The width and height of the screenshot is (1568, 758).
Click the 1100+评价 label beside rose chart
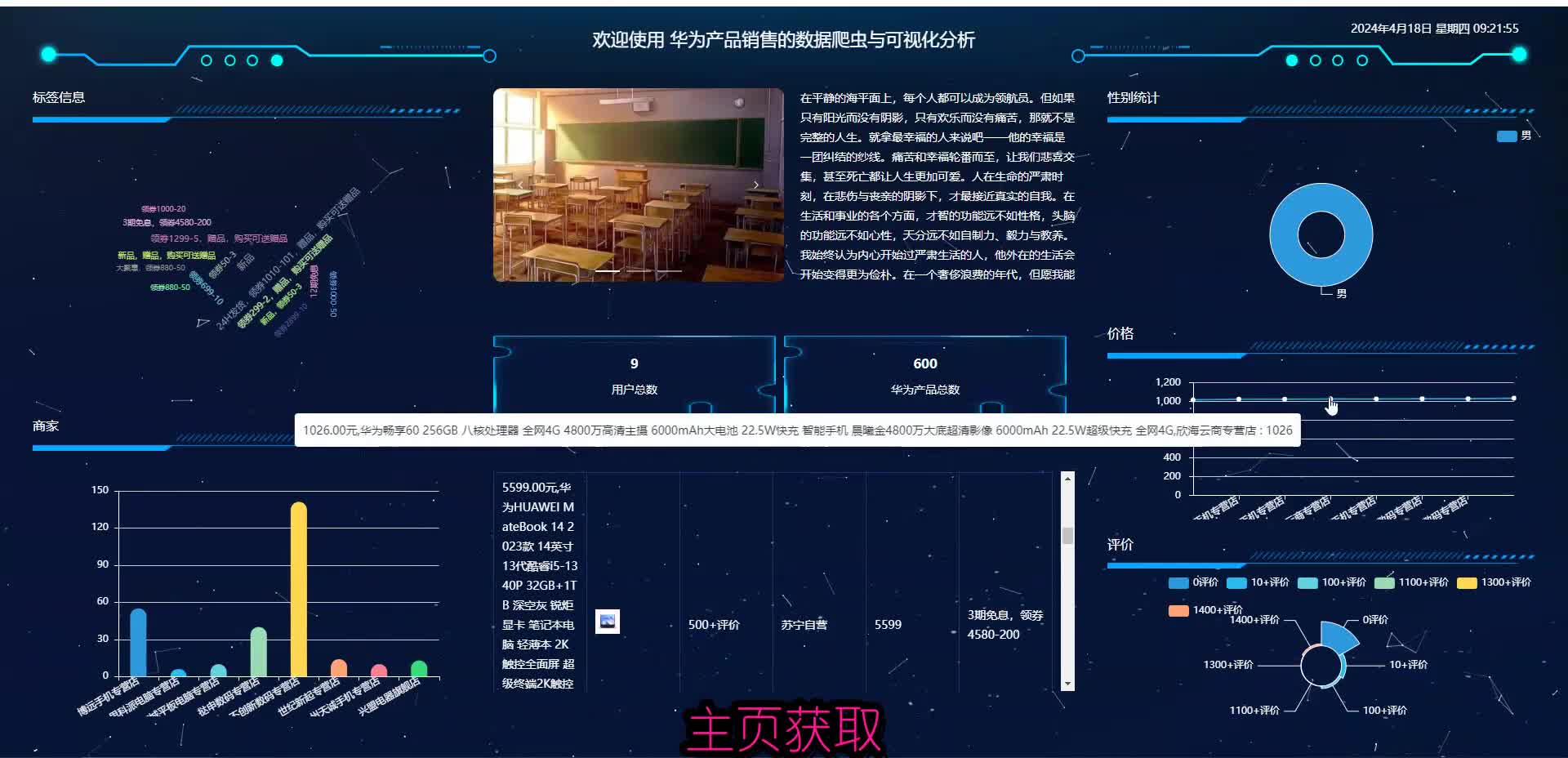point(1254,710)
